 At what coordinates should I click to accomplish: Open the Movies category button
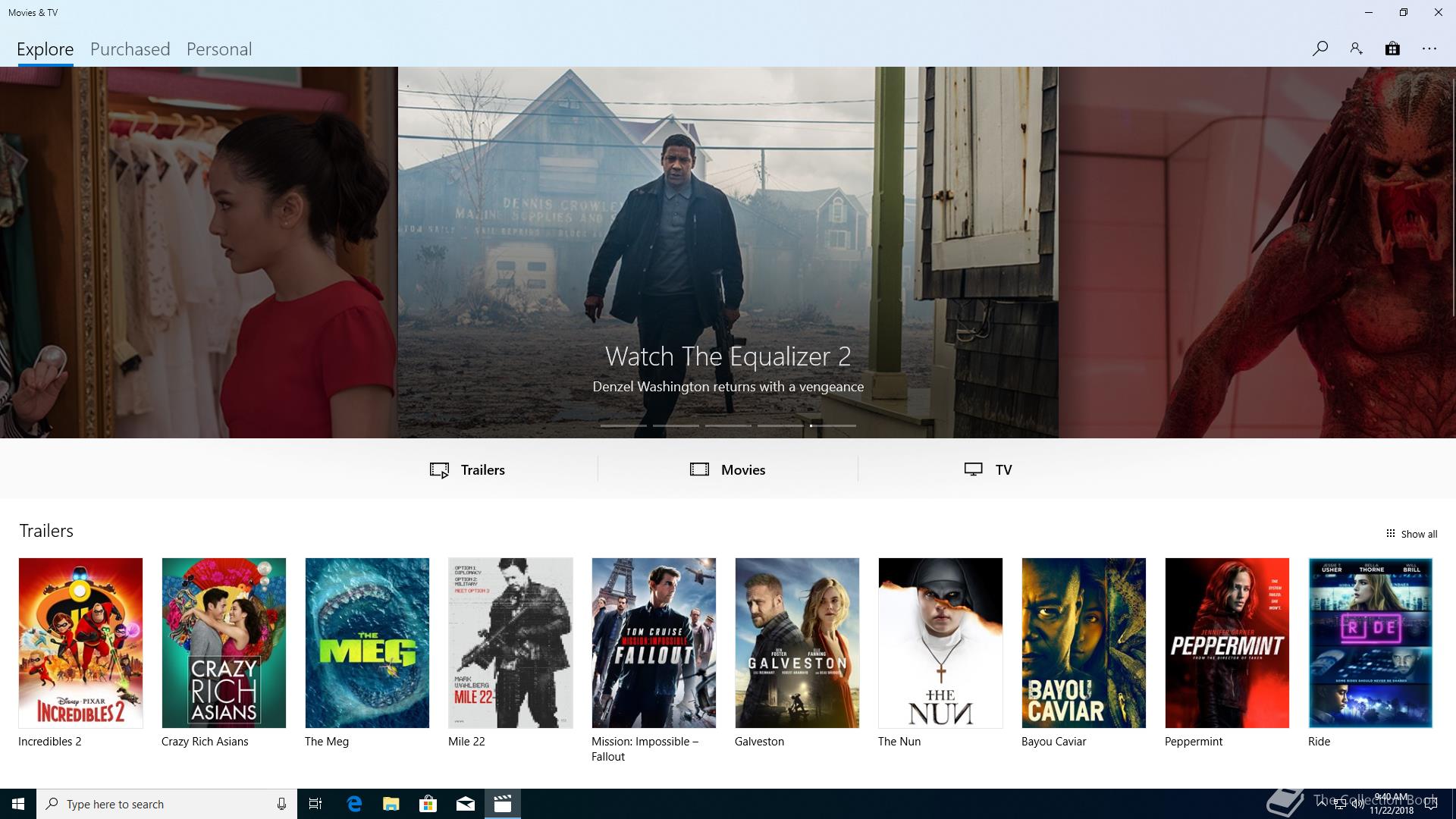point(728,469)
